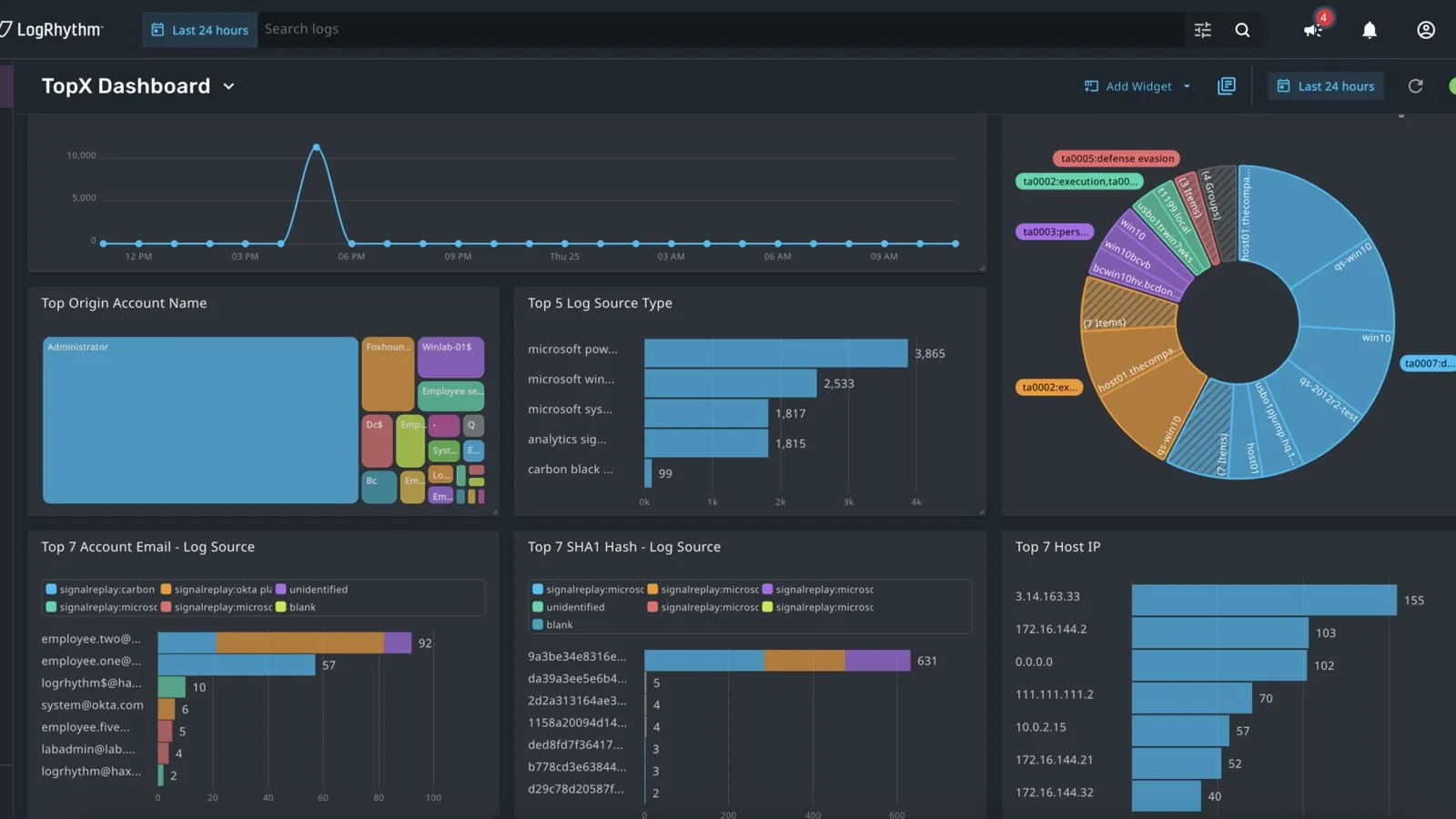Toggle signalreplay:carbon legend in Account Email chart
Image resolution: width=1456 pixels, height=819 pixels.
tap(100, 590)
